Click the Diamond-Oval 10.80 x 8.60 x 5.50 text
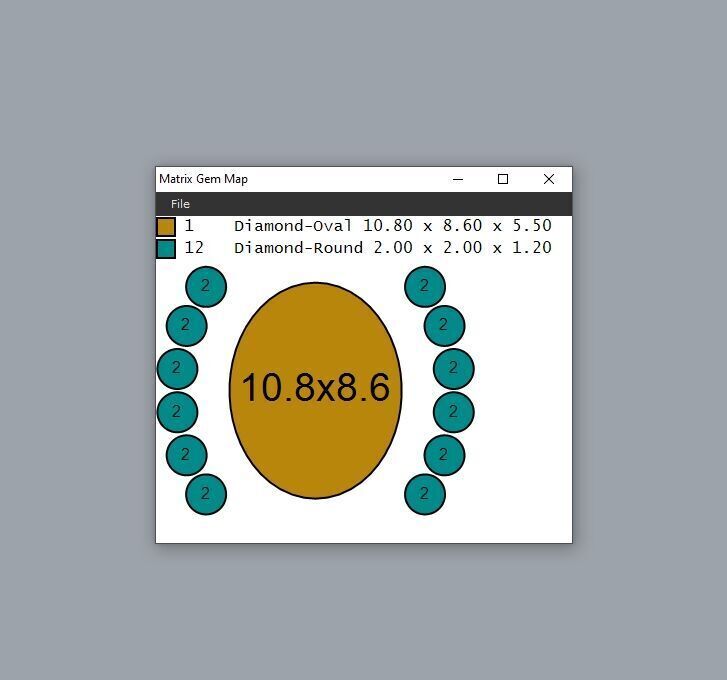The height and width of the screenshot is (680, 727). coord(393,226)
